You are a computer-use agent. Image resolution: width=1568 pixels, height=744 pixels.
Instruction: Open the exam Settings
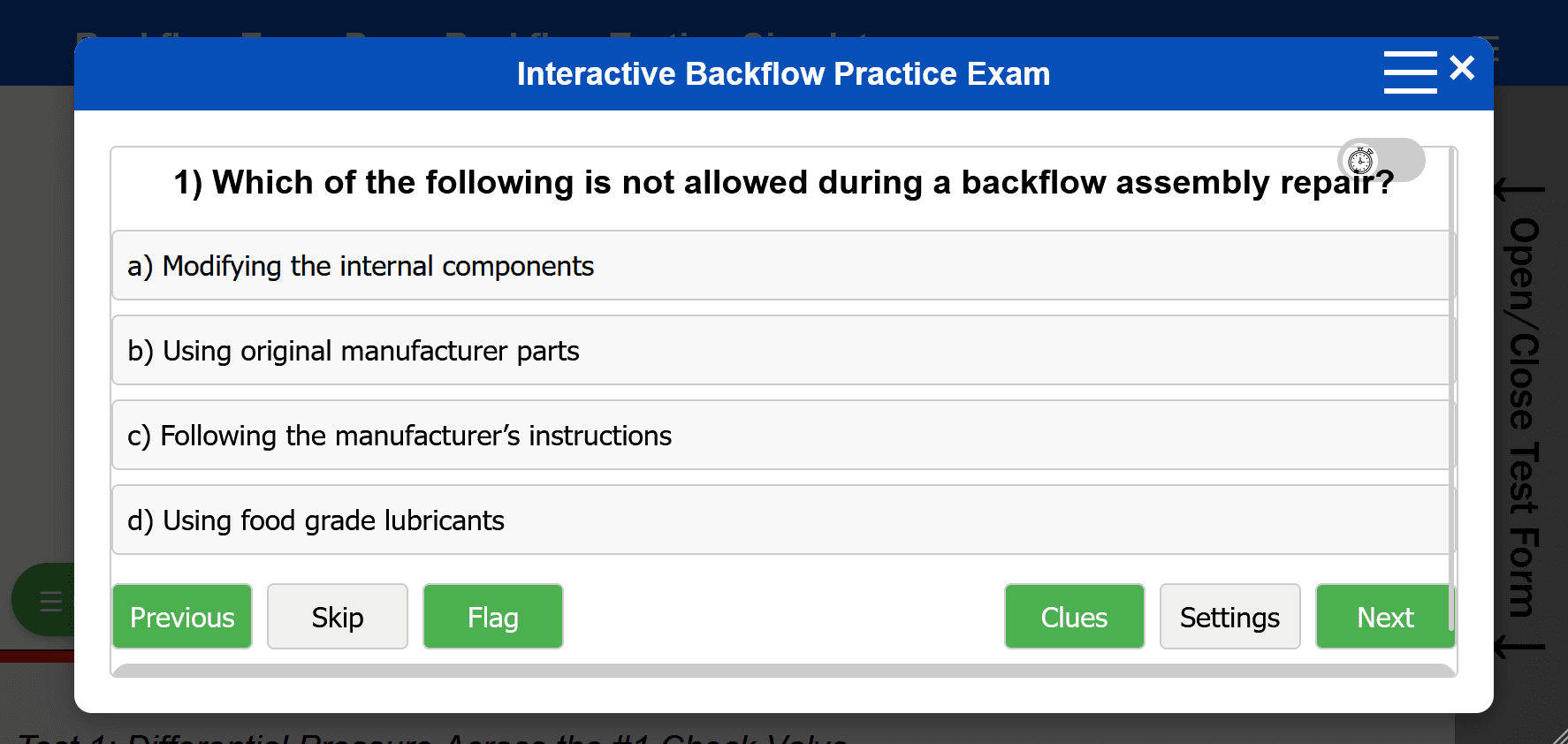(1229, 617)
